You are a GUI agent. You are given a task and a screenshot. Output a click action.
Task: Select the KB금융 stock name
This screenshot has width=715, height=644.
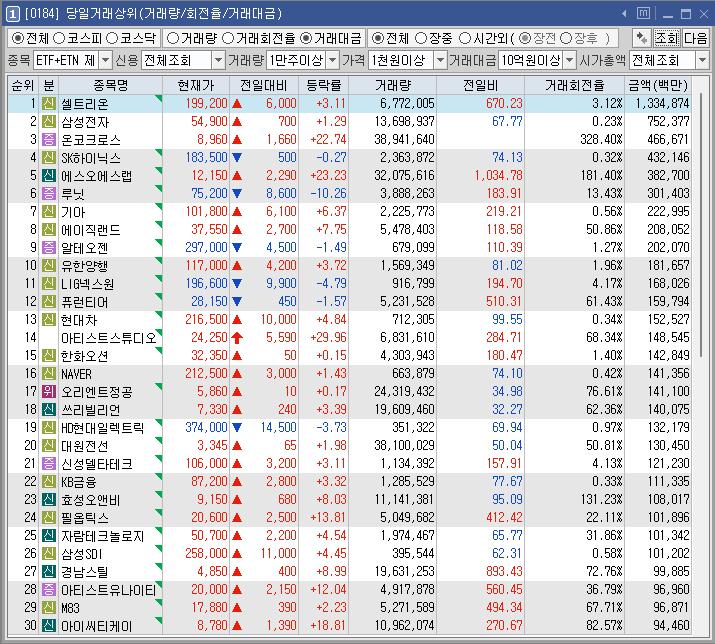[79, 482]
